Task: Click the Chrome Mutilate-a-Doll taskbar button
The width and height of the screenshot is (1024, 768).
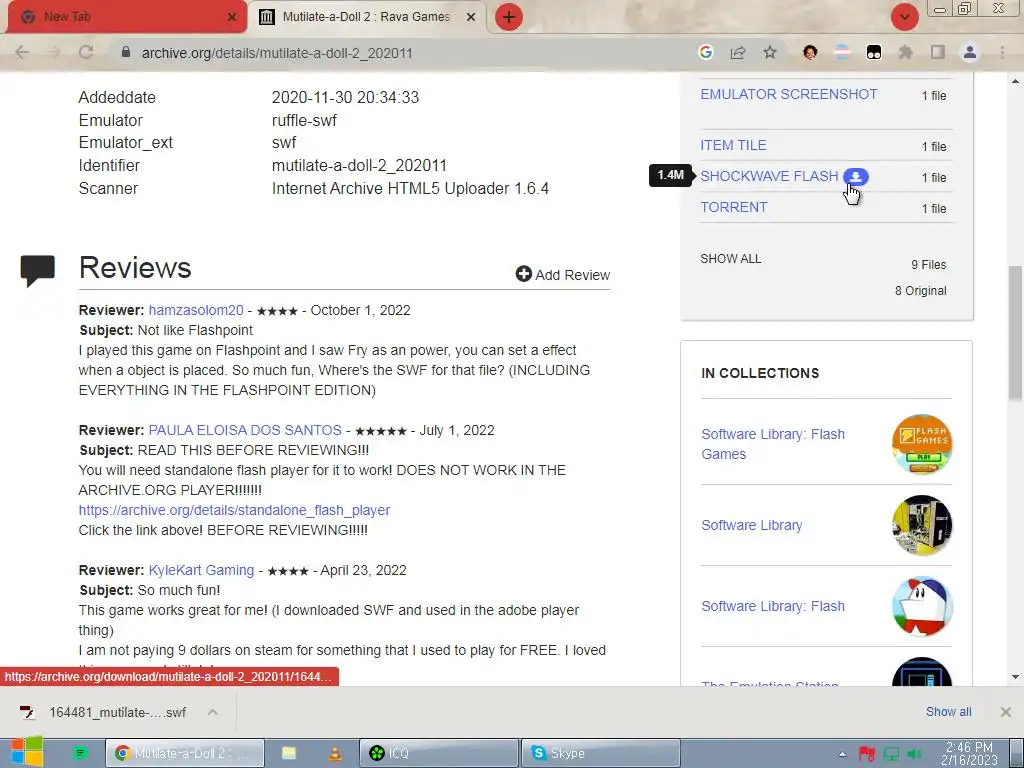Action: pos(185,753)
